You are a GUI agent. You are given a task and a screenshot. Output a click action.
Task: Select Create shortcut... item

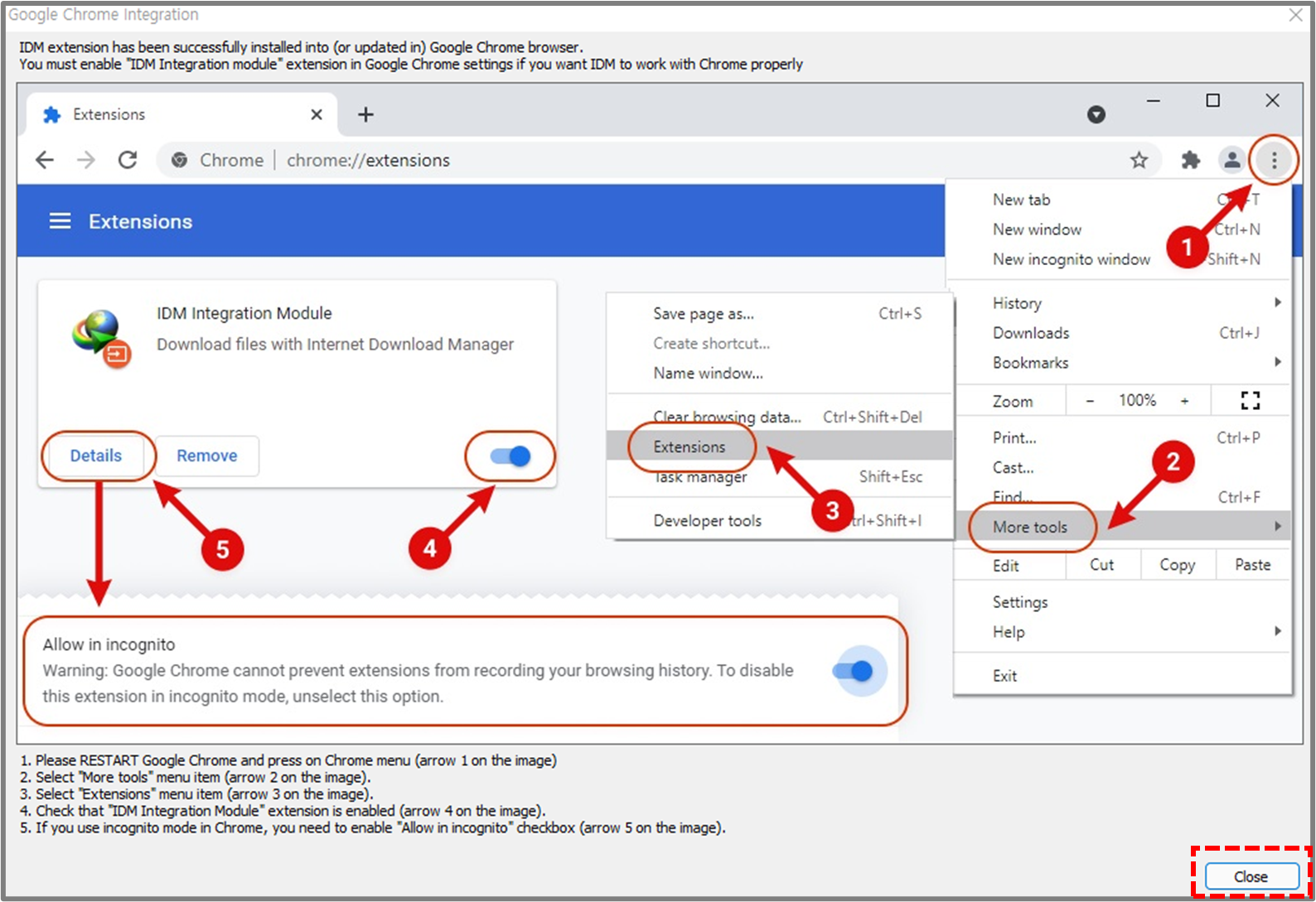(780, 344)
